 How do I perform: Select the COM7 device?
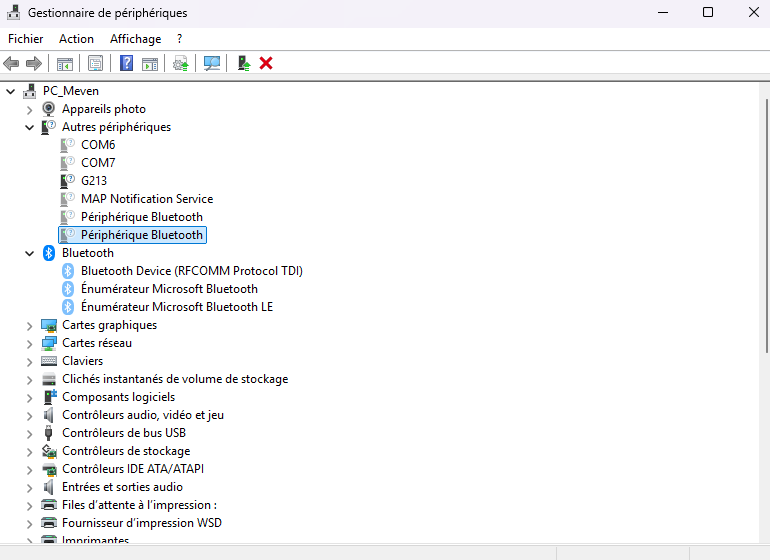[x=98, y=163]
